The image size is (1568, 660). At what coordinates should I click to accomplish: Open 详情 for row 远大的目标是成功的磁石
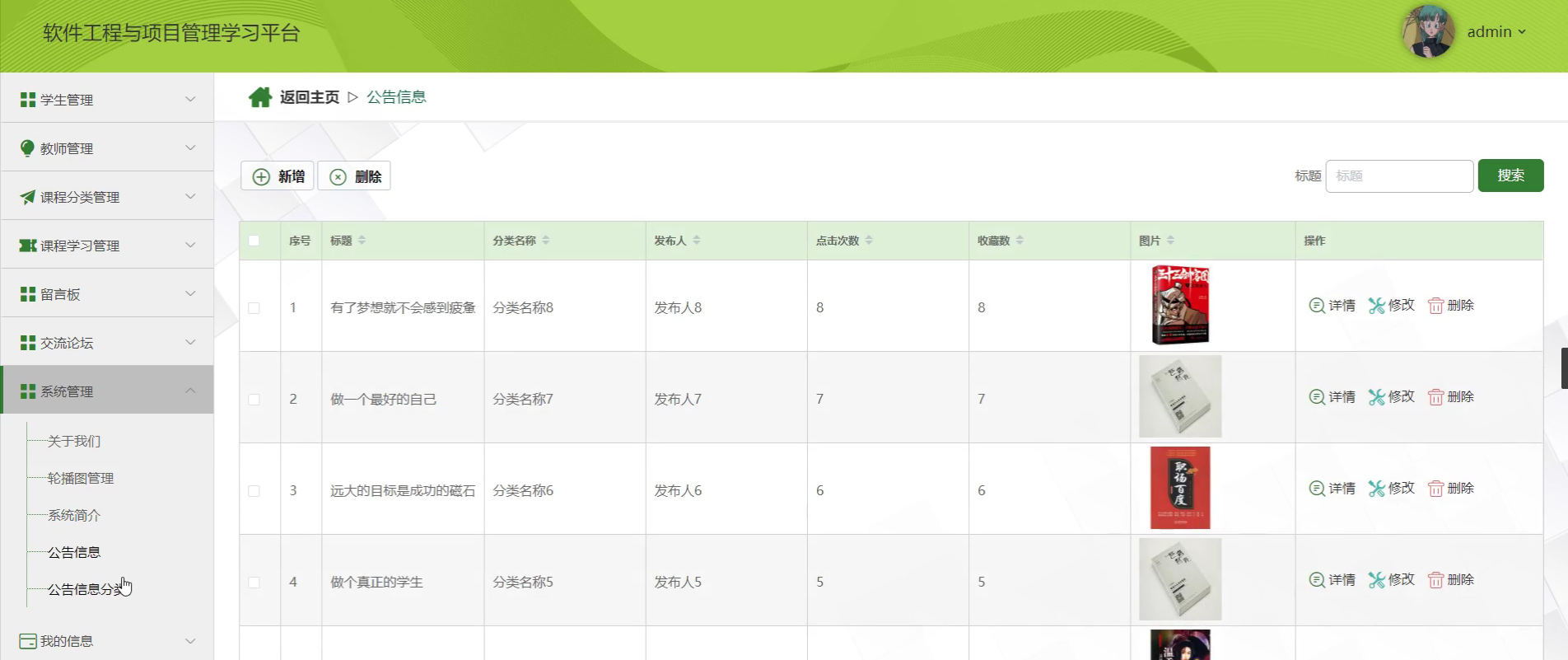1332,489
